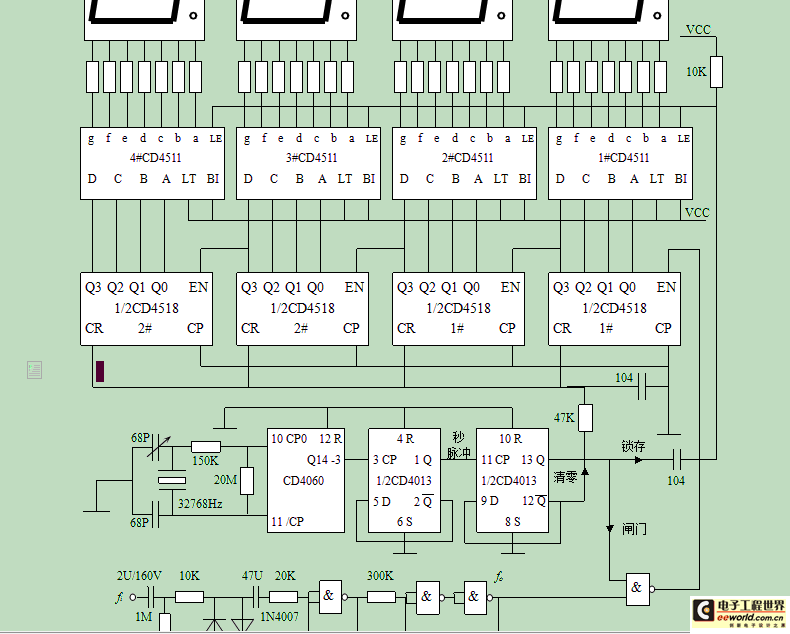The height and width of the screenshot is (634, 790).
Task: Click the 2U/160V capacitor label
Action: point(139,576)
